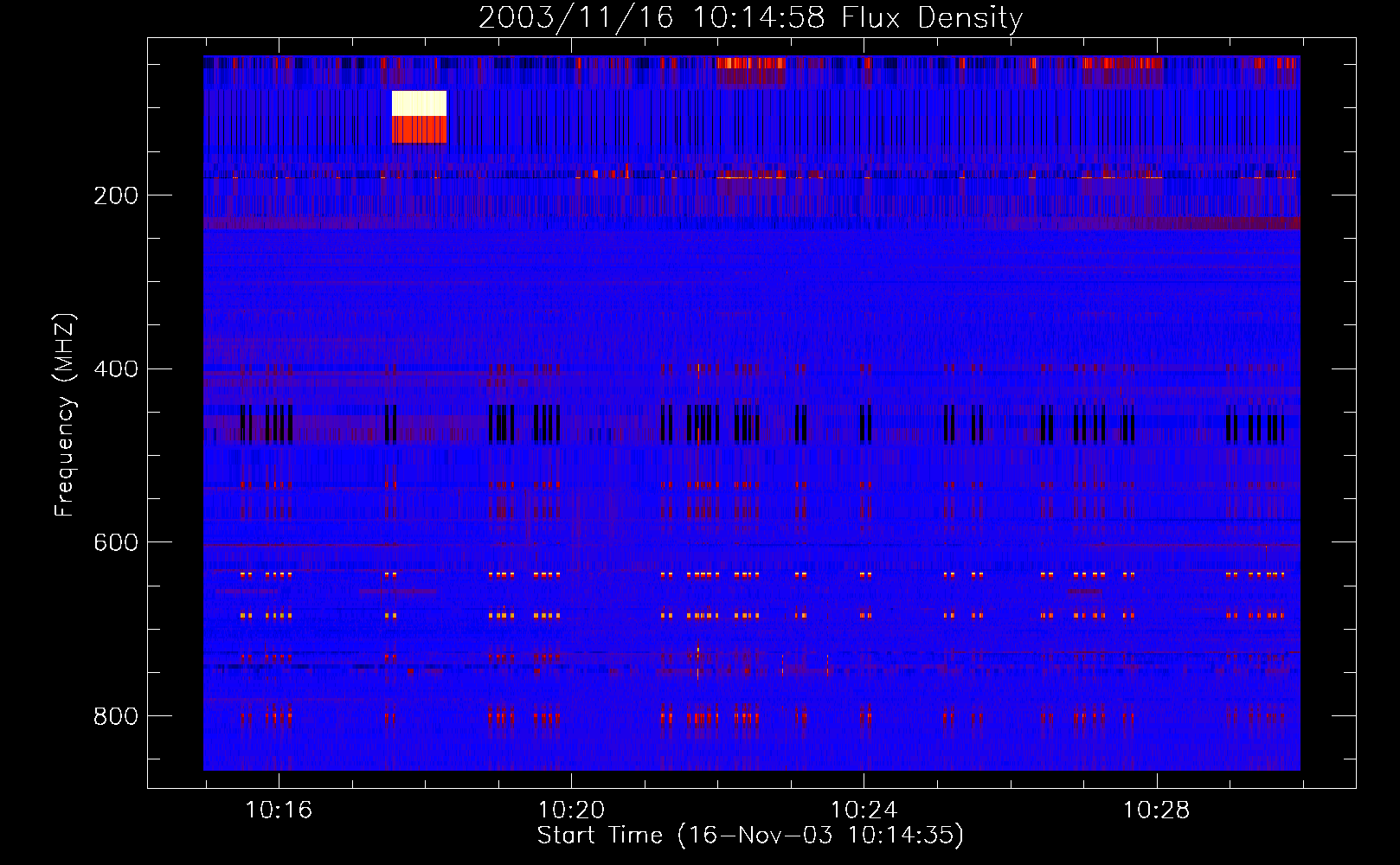Click the 10:16 time tick label
Screen dimensions: 1400x865
click(279, 811)
